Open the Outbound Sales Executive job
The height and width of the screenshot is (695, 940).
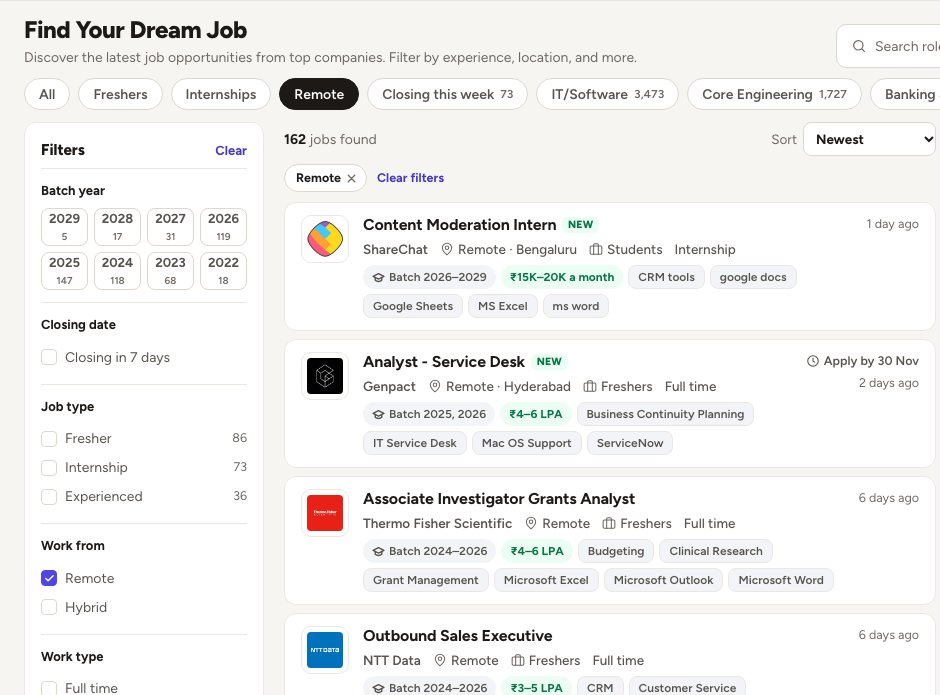click(457, 636)
